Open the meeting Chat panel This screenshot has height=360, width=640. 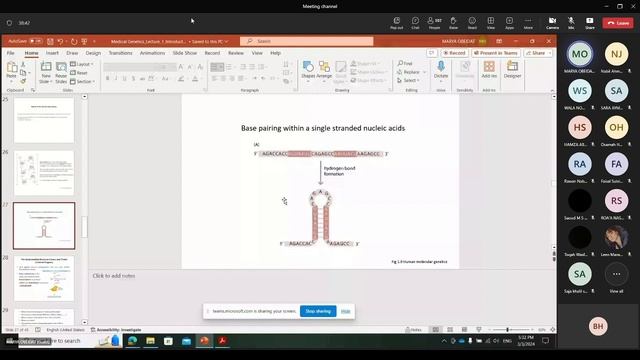pyautogui.click(x=415, y=23)
